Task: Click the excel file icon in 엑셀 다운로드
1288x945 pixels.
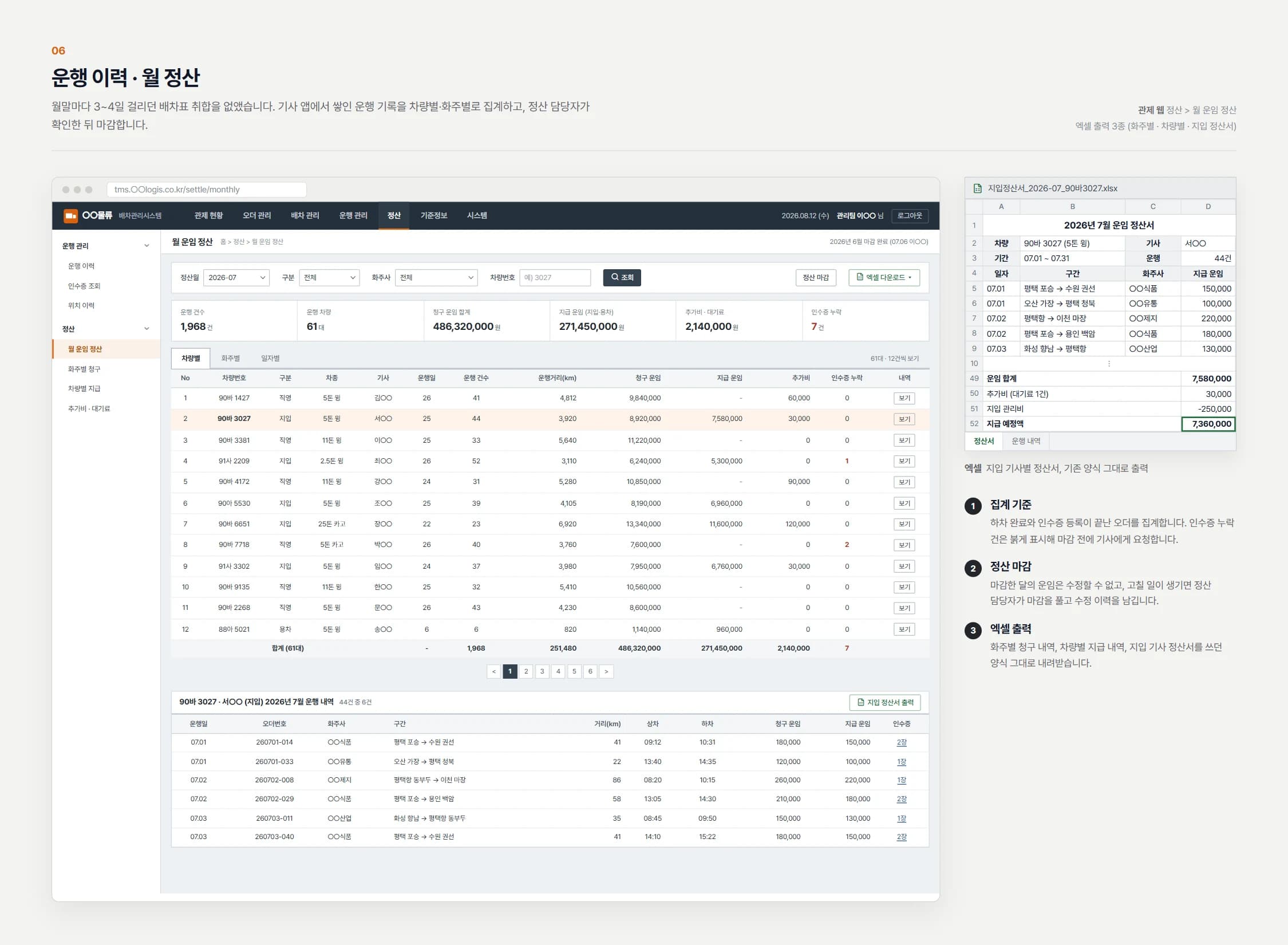Action: tap(860, 277)
